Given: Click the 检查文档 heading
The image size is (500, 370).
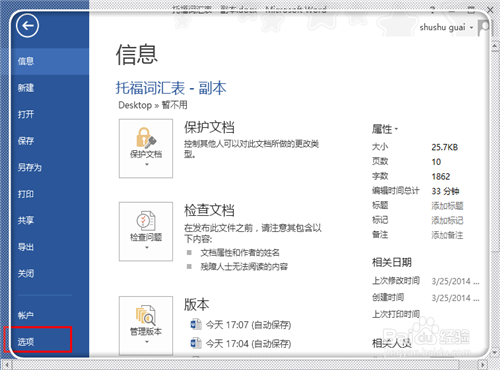Looking at the screenshot, I should point(209,210).
